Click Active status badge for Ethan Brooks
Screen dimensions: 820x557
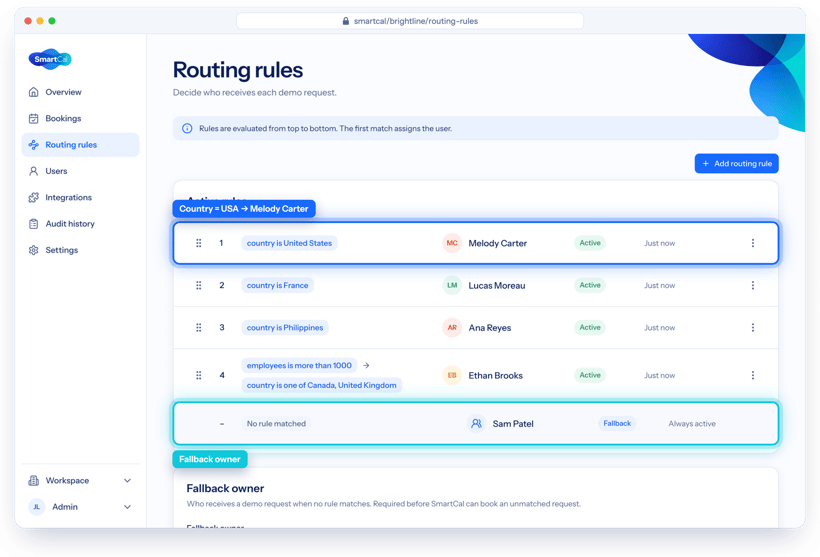click(x=590, y=375)
